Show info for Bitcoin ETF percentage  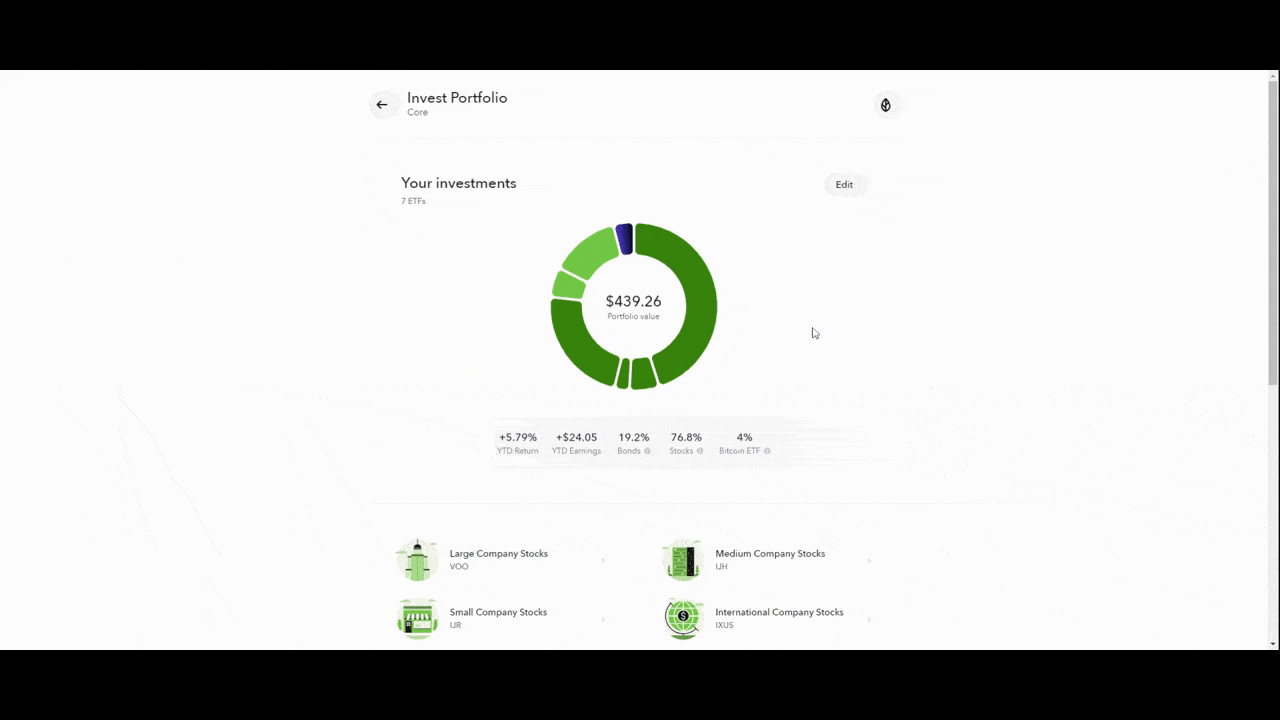(767, 451)
